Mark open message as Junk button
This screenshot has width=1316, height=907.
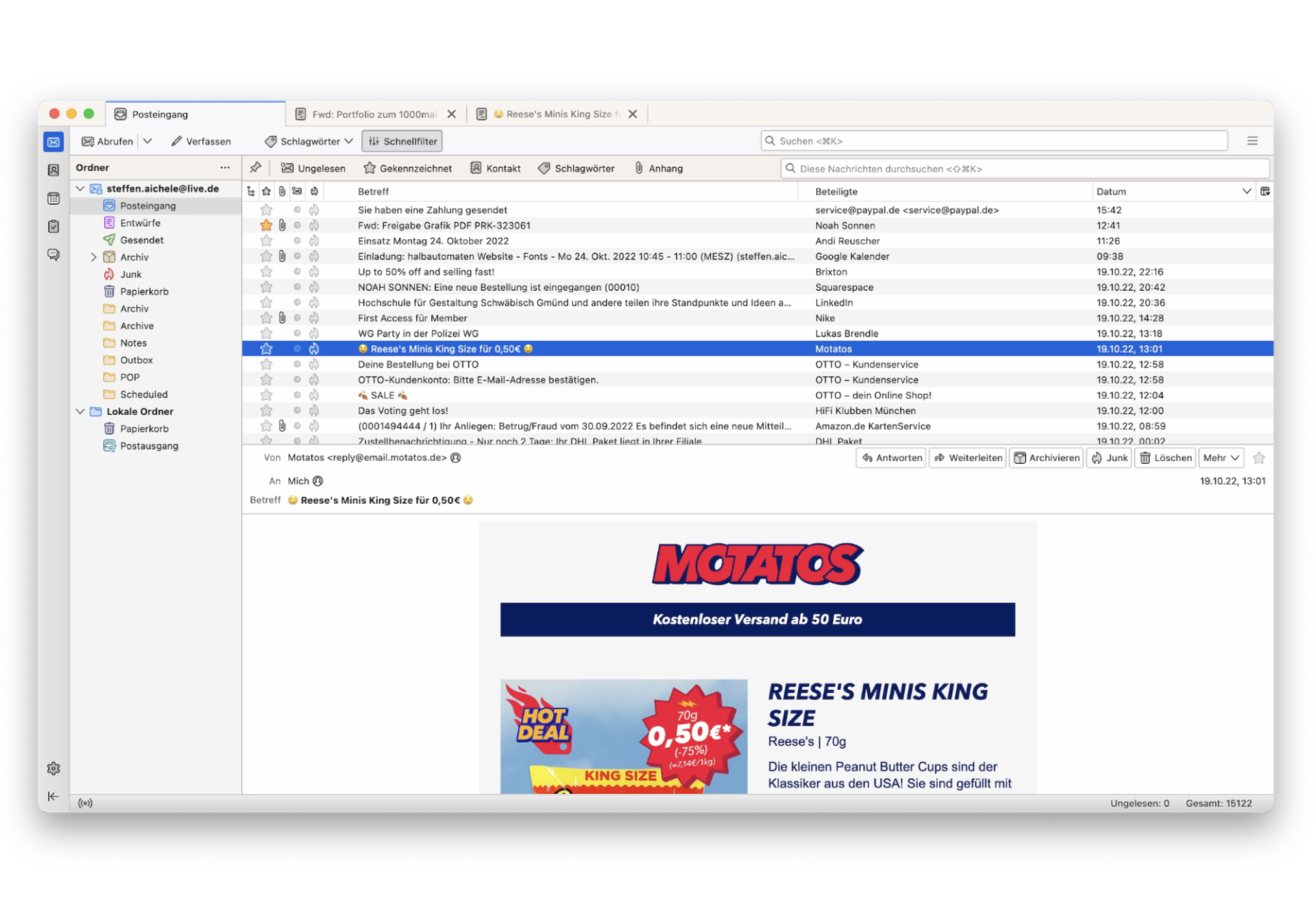(1109, 457)
